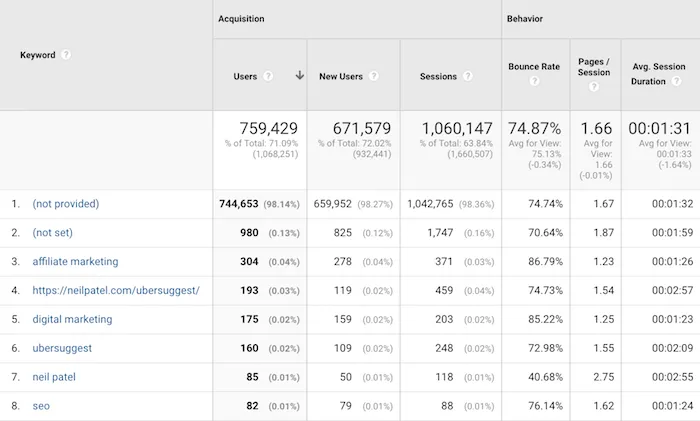Click the help icon beside Keyword

click(66, 55)
